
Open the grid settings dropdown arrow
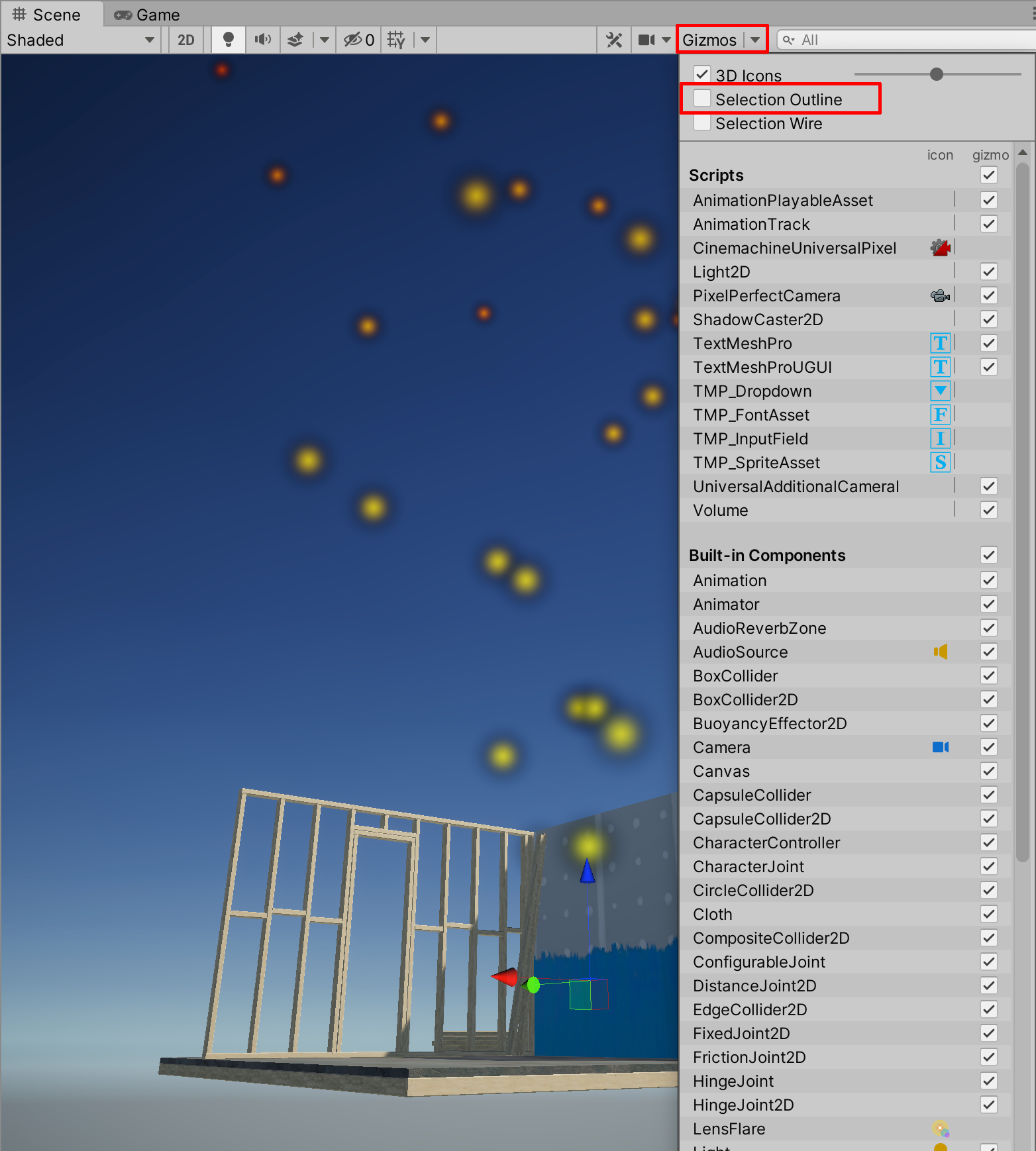point(425,40)
